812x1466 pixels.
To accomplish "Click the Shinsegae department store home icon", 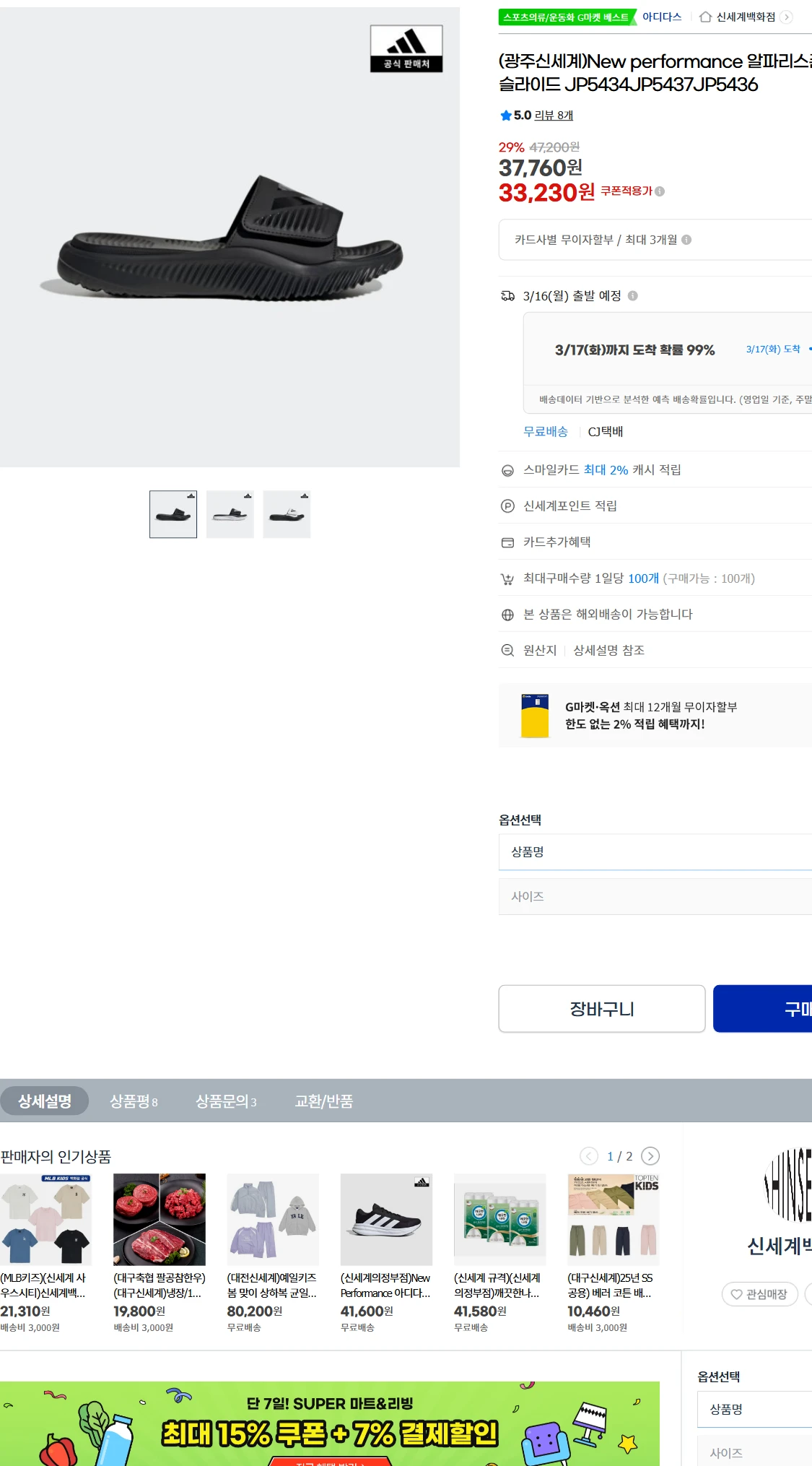I will pyautogui.click(x=706, y=17).
